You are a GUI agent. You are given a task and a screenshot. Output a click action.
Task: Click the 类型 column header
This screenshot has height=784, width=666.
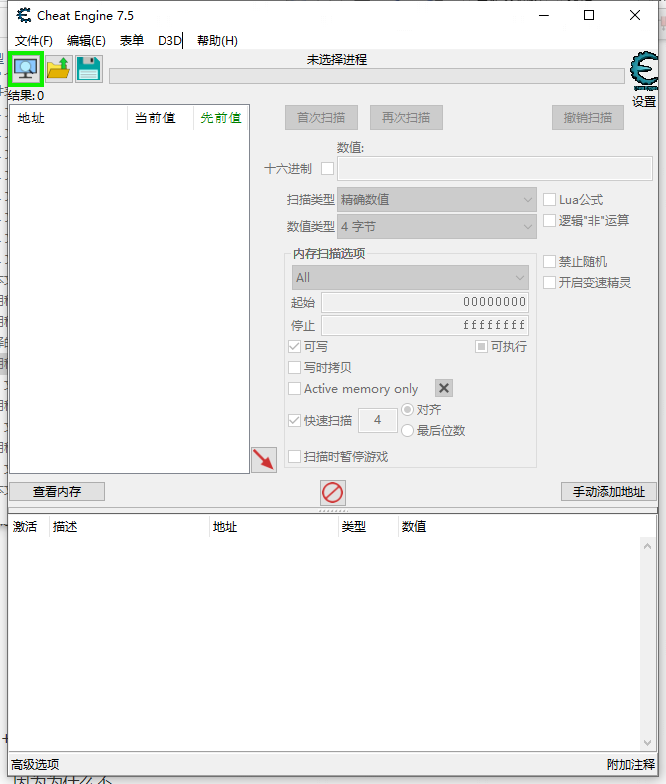tap(368, 526)
